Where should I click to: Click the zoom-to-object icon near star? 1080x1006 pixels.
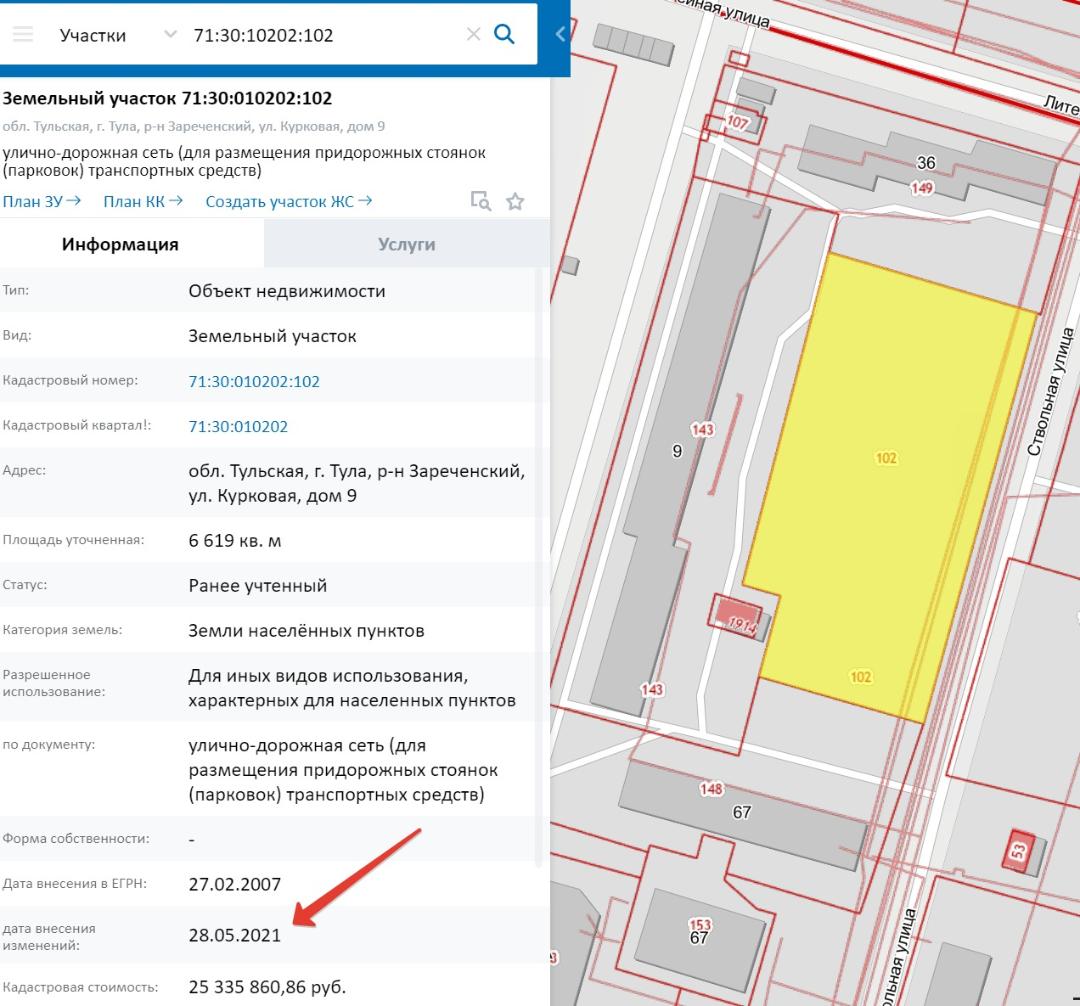coord(481,202)
